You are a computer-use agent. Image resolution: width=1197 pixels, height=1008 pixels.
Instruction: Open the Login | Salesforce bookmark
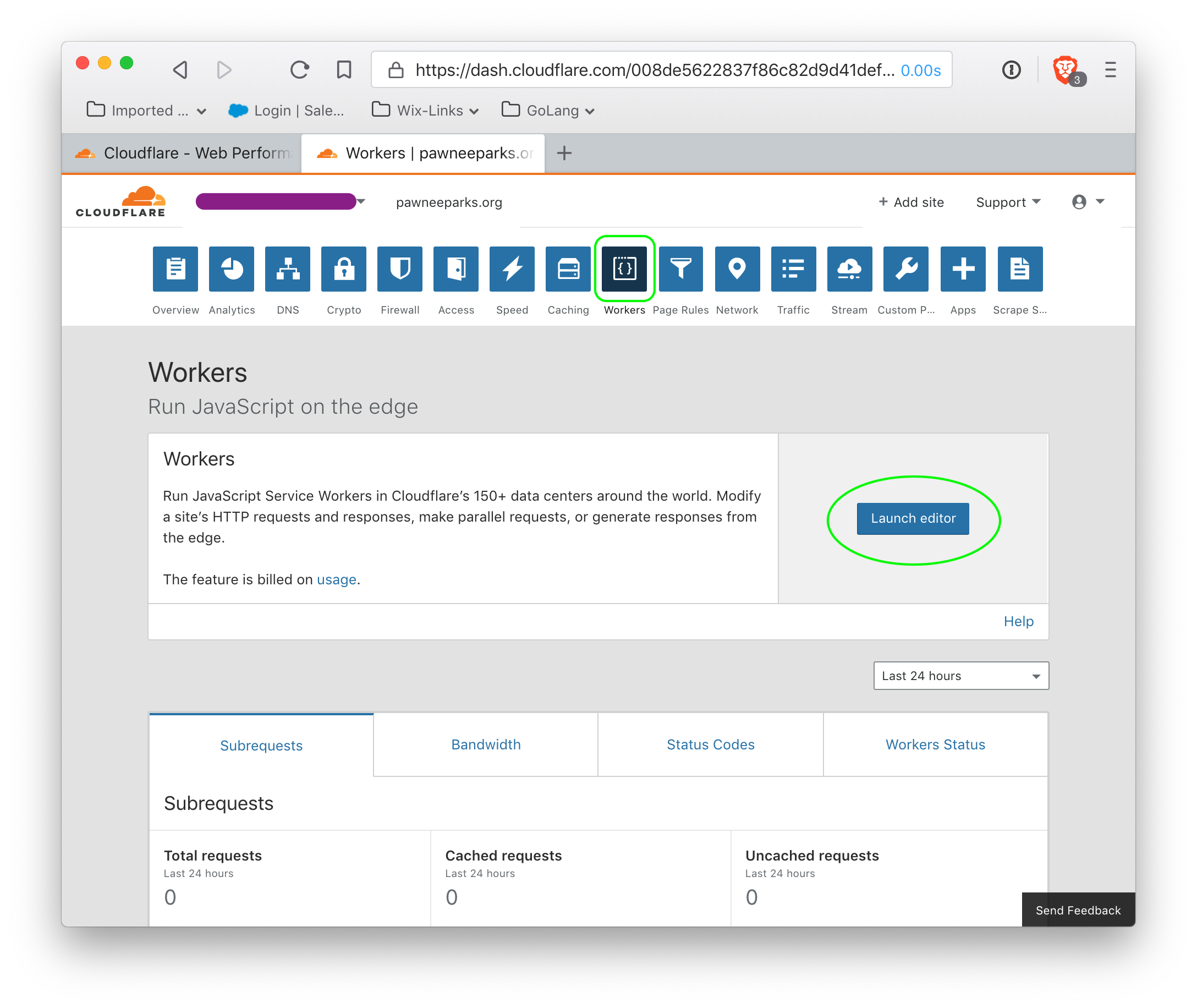pyautogui.click(x=286, y=110)
